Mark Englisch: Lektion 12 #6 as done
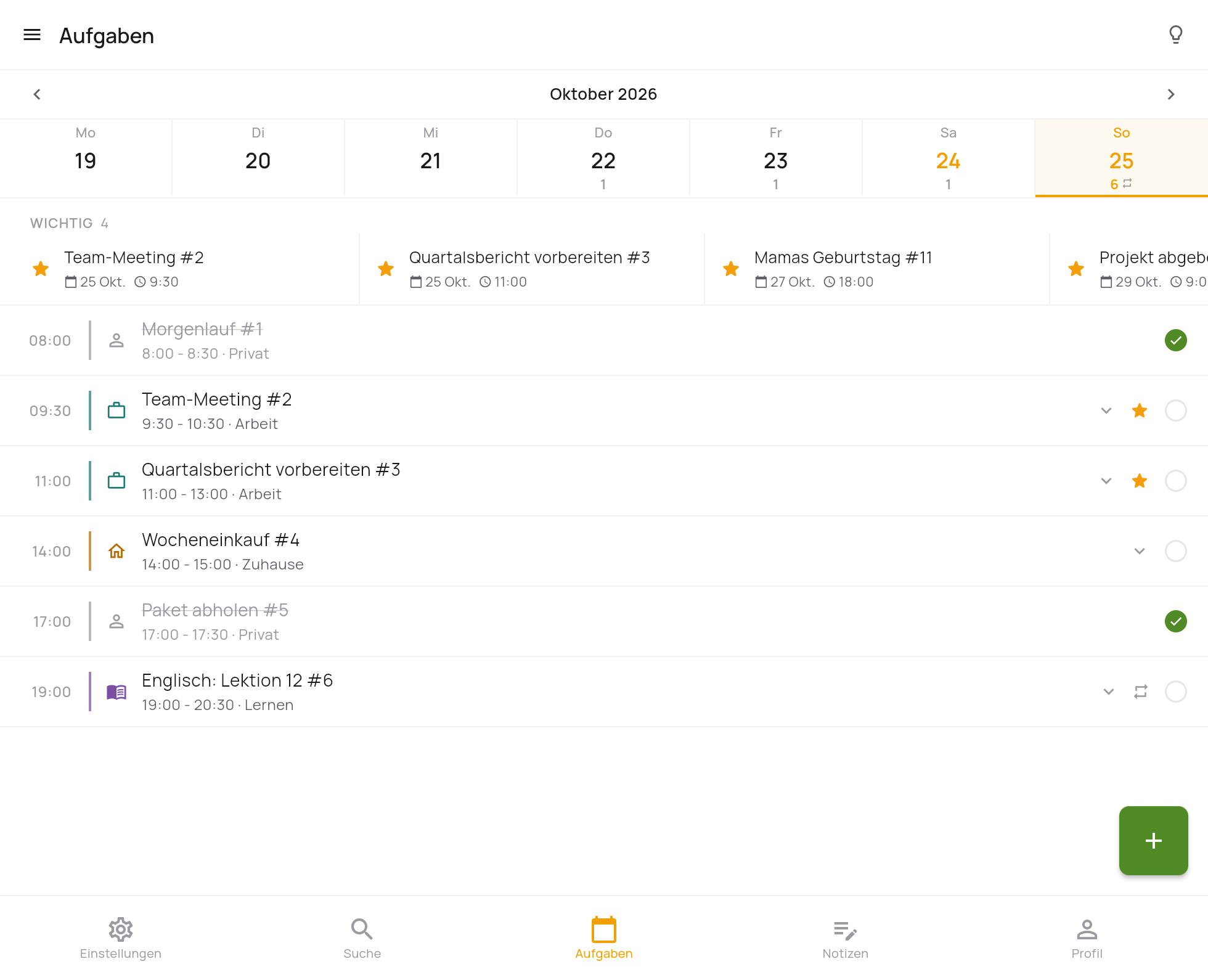This screenshot has height=980, width=1208. 1175,692
